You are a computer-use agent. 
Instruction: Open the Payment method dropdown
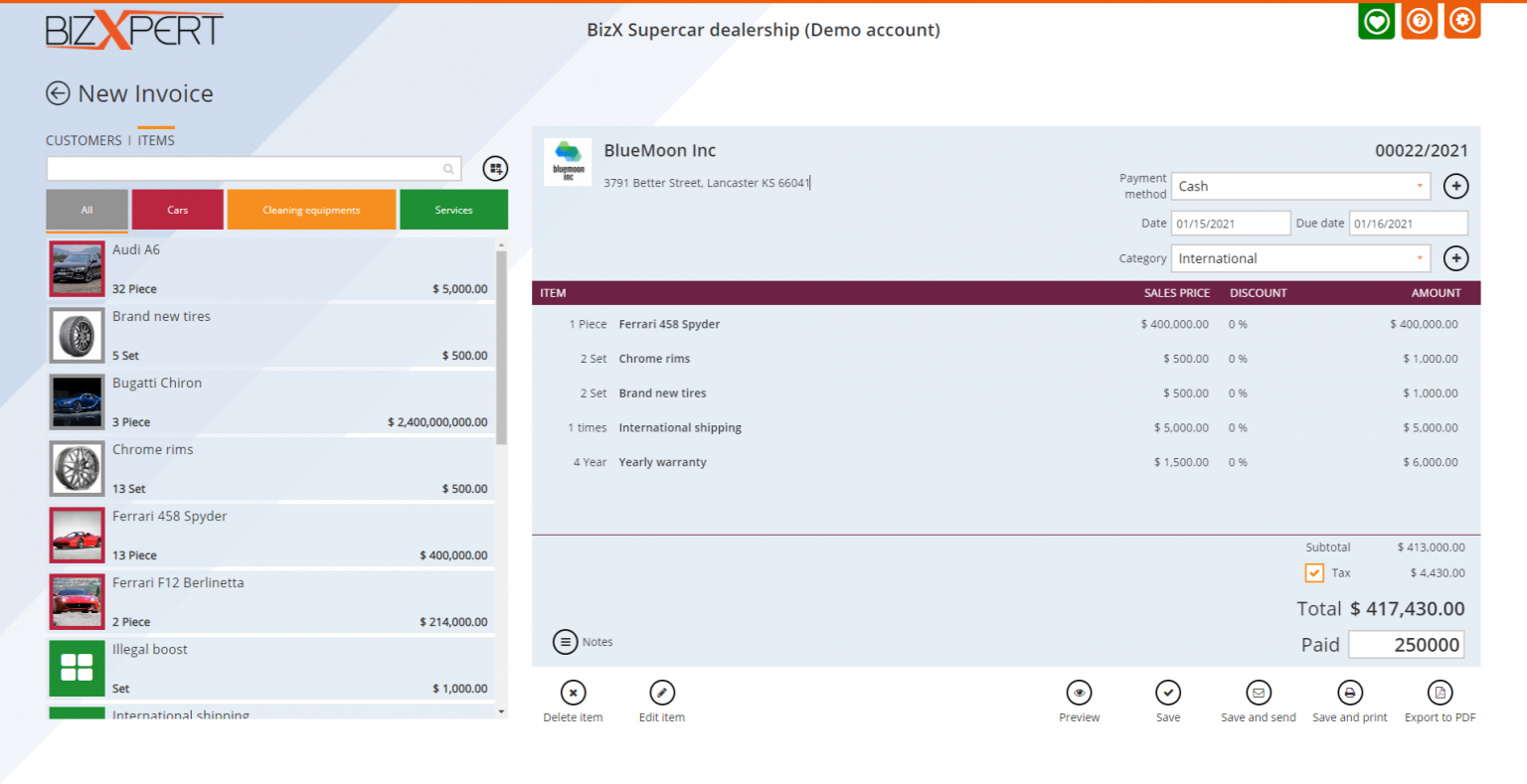click(x=1300, y=187)
